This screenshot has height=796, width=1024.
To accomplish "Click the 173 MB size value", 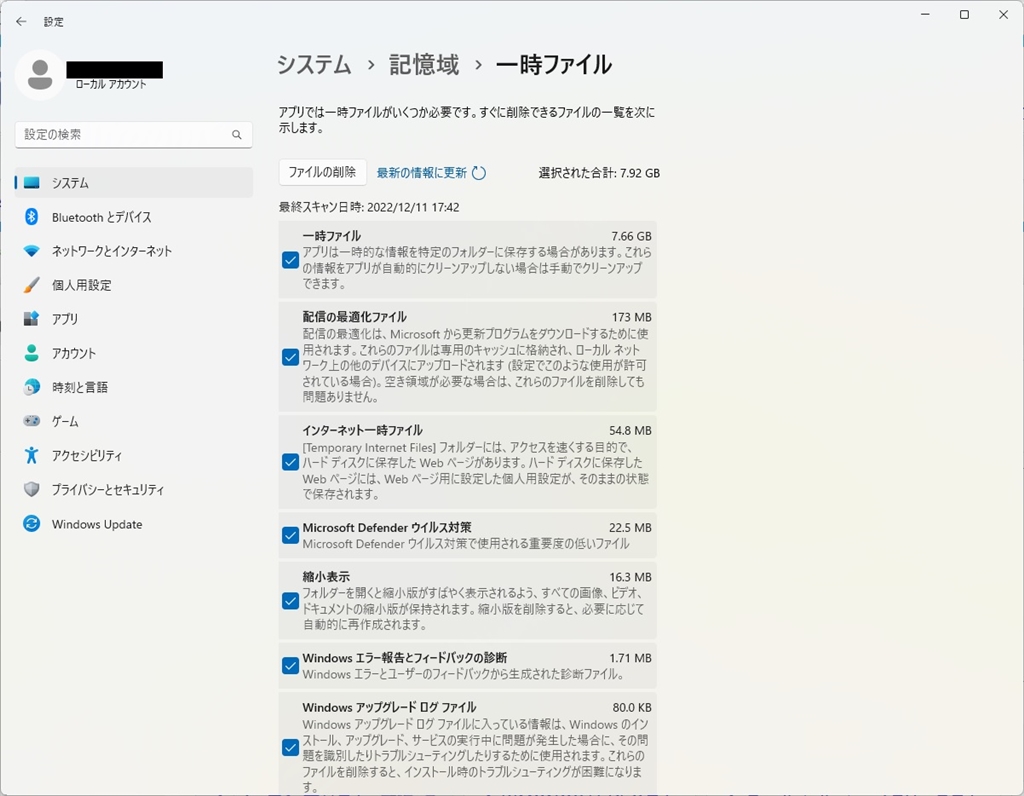I will pos(632,317).
